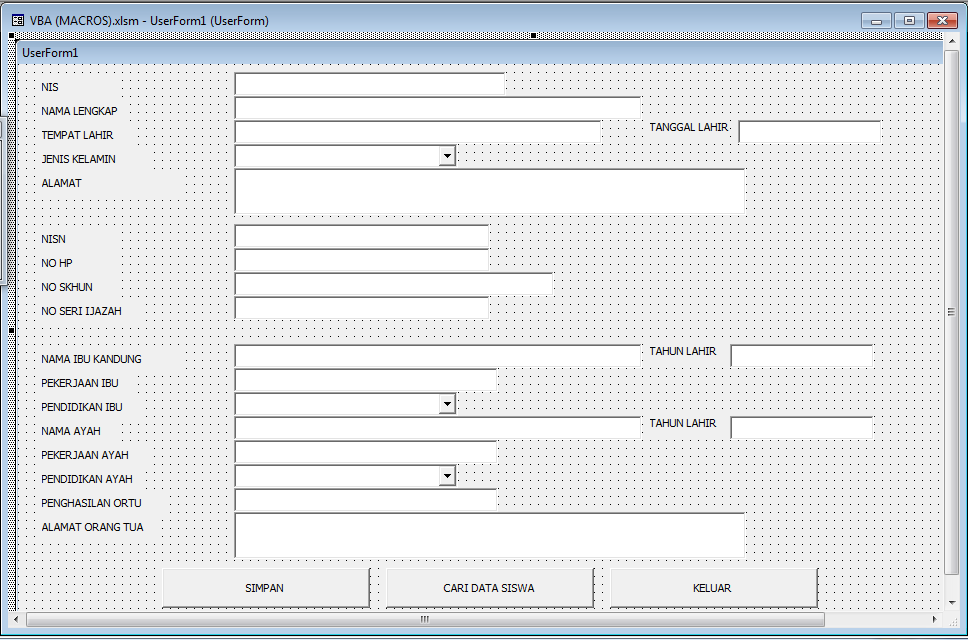Viewport: 968px width, 640px height.
Task: Click the ALAMAT multiline text box
Action: point(489,190)
